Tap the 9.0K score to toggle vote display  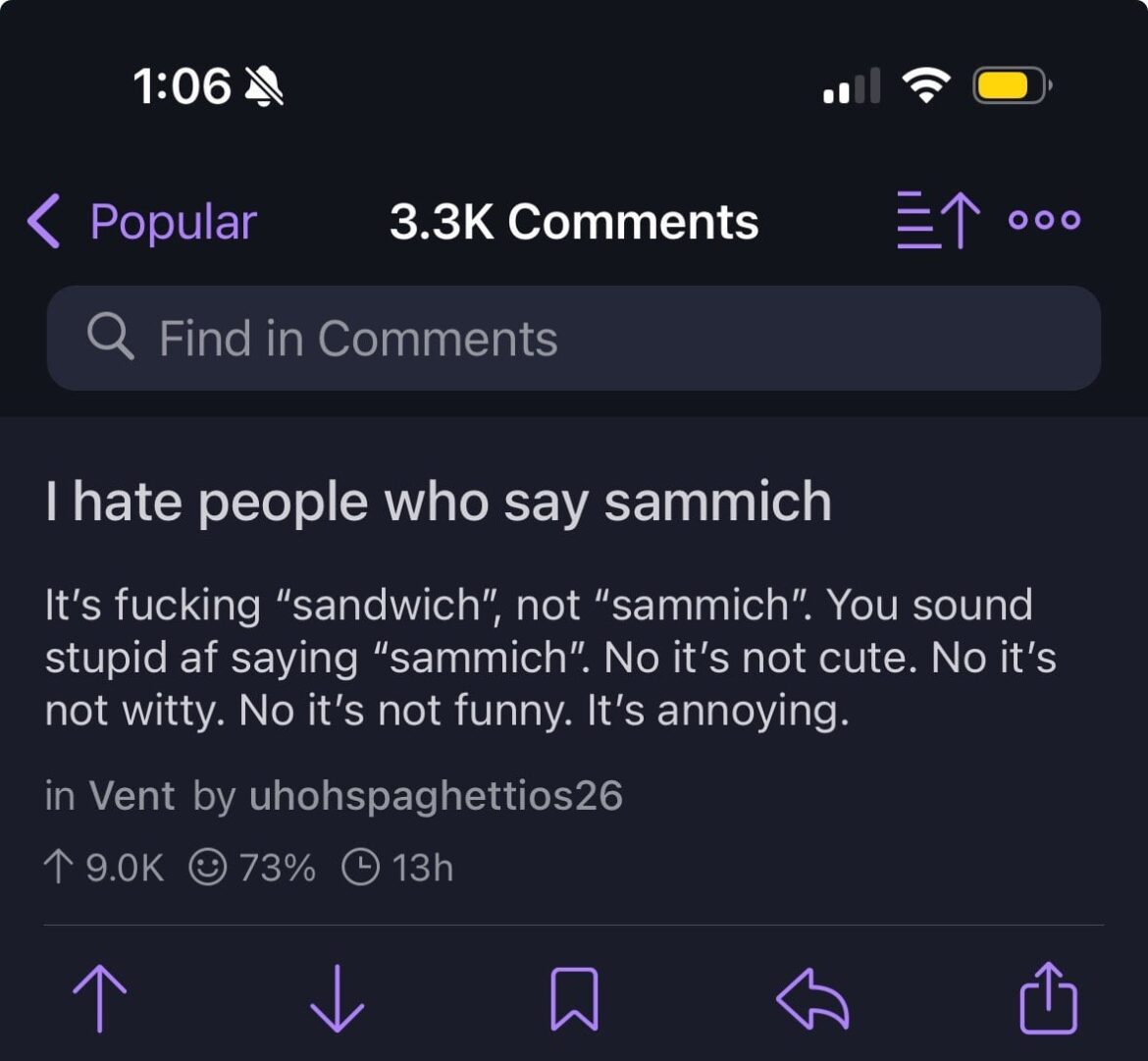109,866
